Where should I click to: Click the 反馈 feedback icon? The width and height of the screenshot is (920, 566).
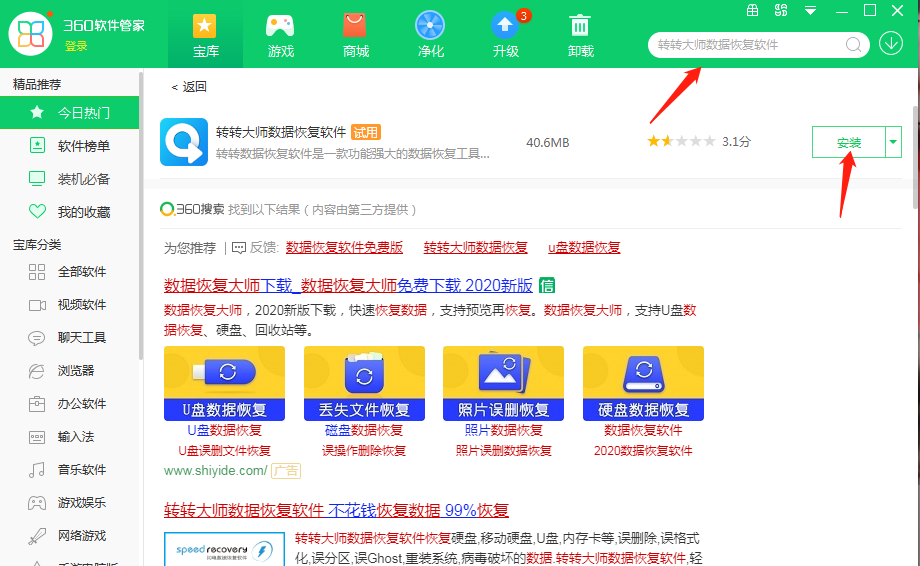point(239,248)
